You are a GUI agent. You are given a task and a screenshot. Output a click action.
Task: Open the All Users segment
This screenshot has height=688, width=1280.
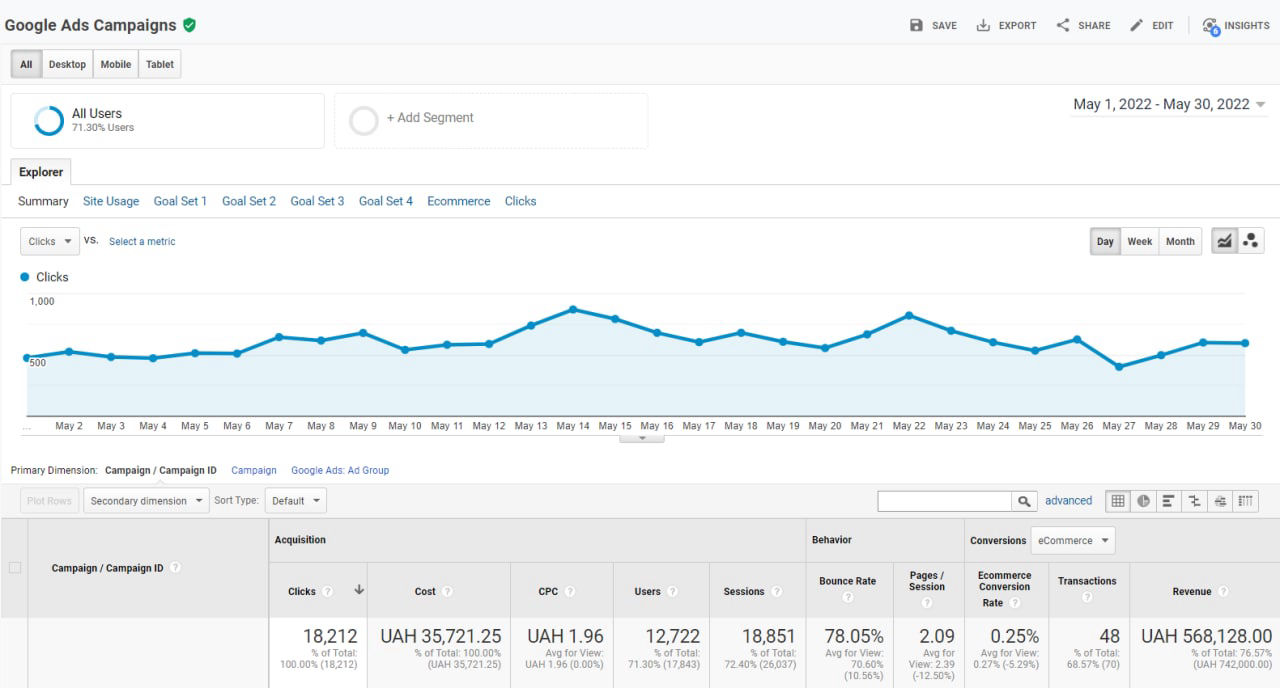click(168, 121)
